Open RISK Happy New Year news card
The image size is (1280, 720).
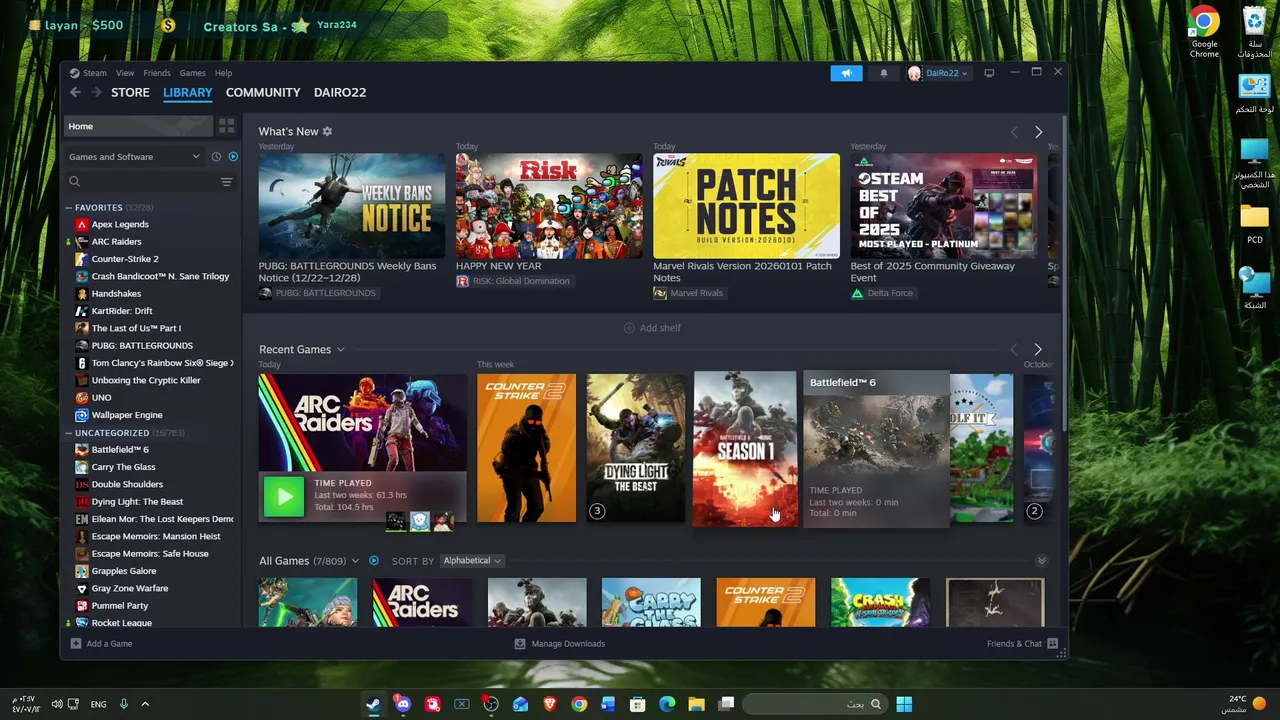click(549, 206)
